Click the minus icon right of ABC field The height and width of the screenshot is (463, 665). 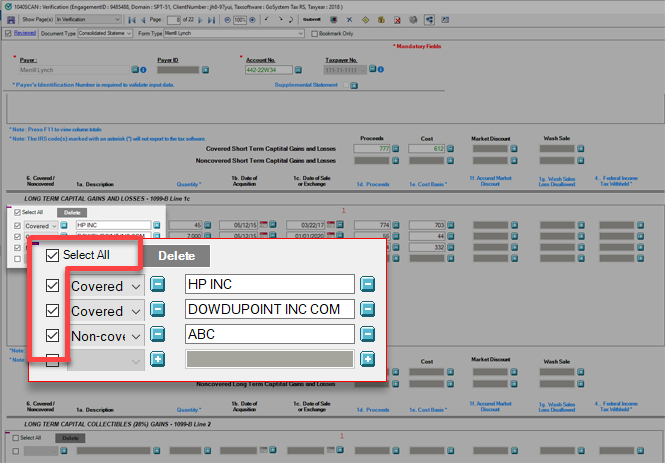tap(368, 335)
